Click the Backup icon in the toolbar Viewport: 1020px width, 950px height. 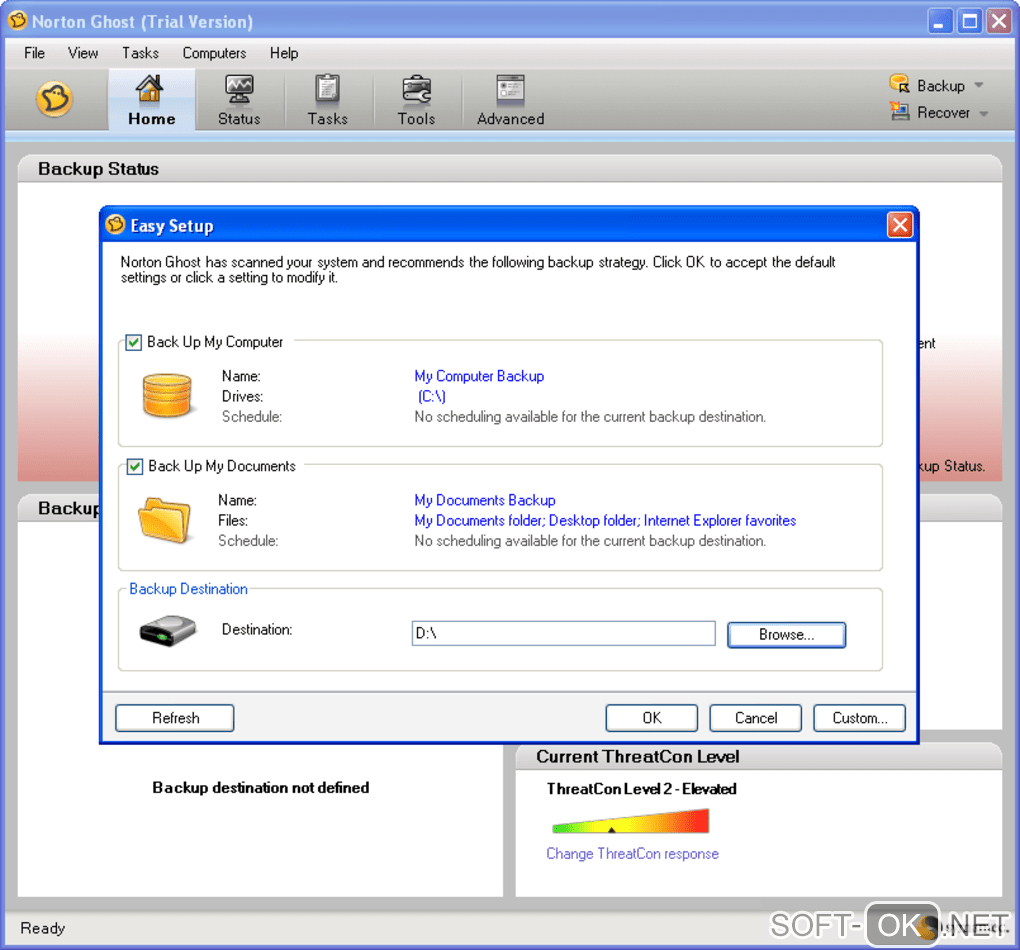(900, 84)
